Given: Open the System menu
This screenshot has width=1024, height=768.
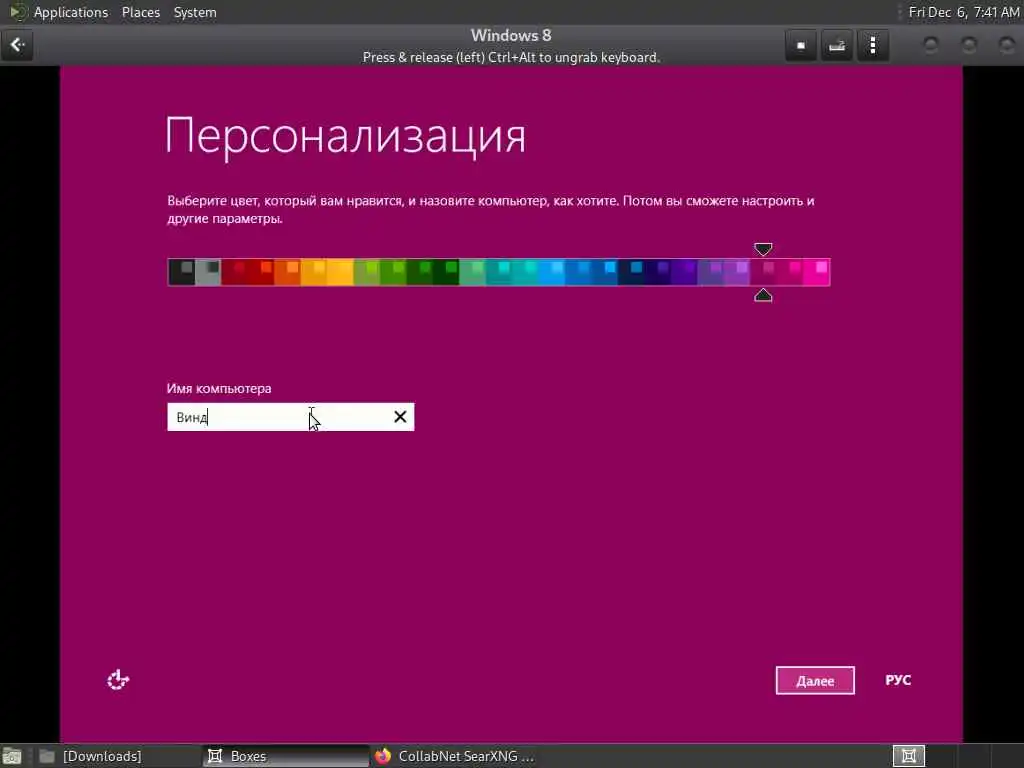Looking at the screenshot, I should click(x=195, y=12).
